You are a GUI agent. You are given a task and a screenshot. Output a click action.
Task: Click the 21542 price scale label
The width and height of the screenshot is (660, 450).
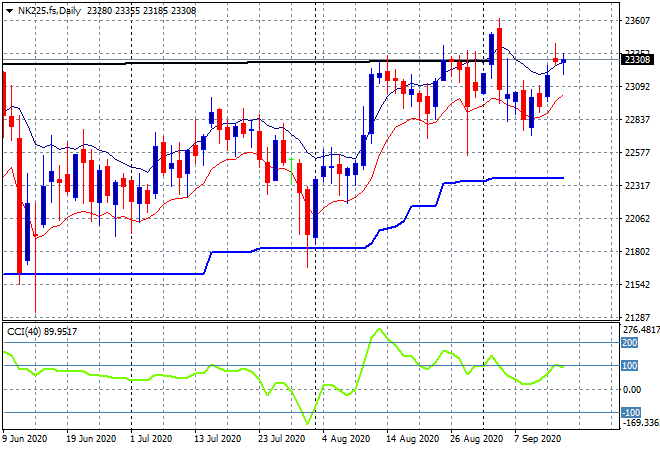click(x=638, y=285)
